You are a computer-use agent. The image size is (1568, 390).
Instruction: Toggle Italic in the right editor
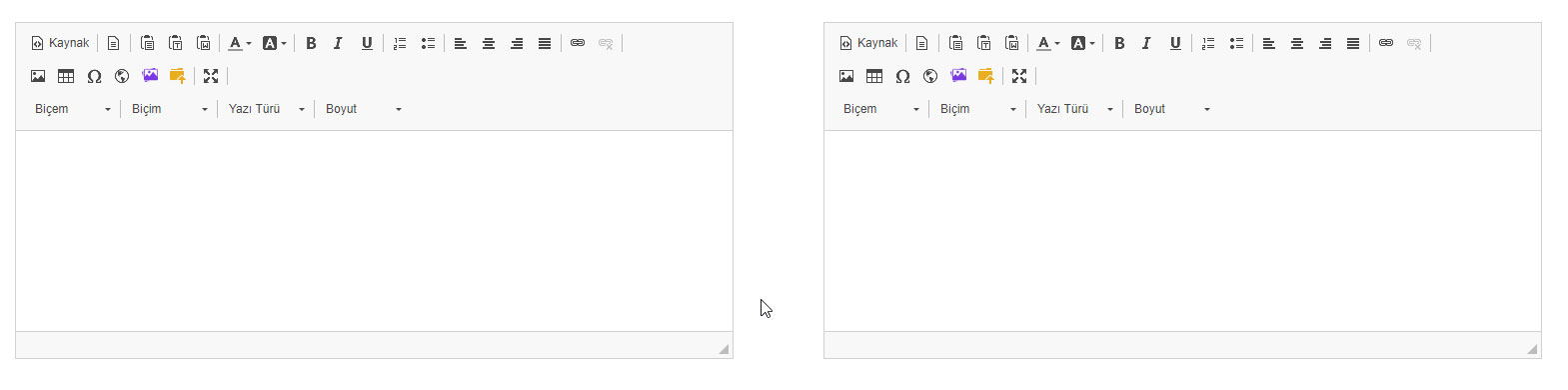tap(1146, 43)
